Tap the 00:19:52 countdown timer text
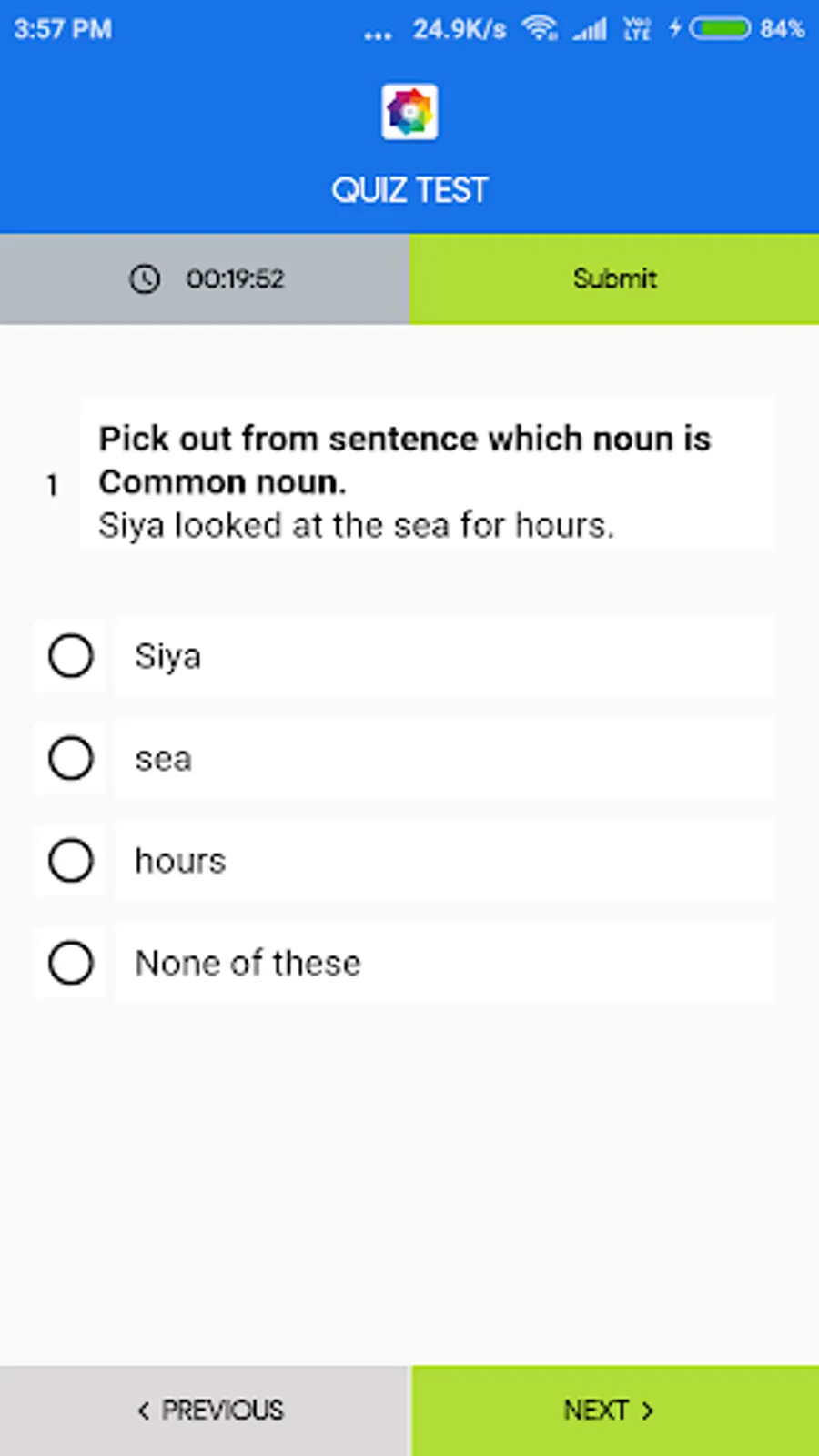 (x=235, y=278)
